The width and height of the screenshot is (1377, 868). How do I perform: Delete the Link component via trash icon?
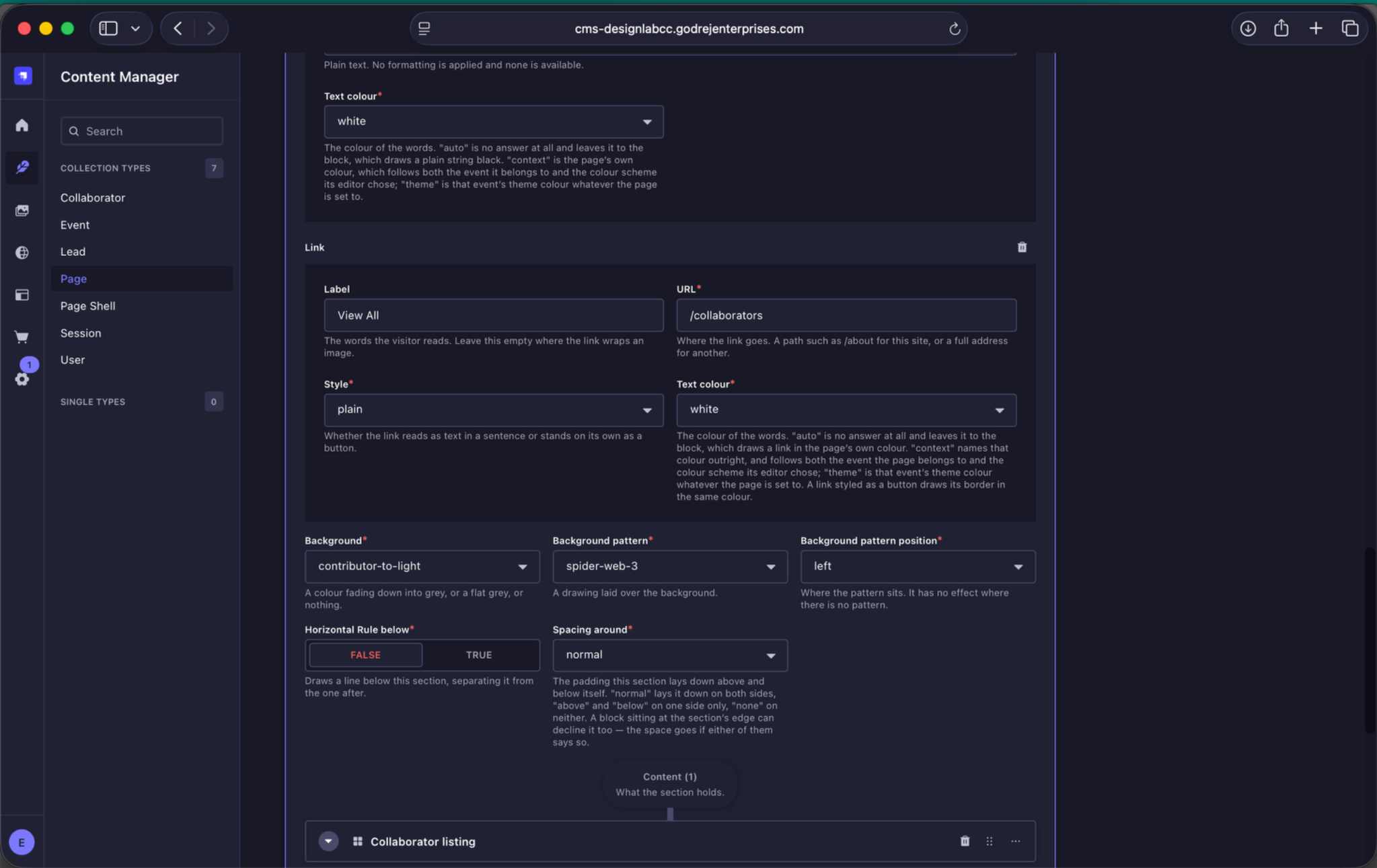(x=1022, y=247)
